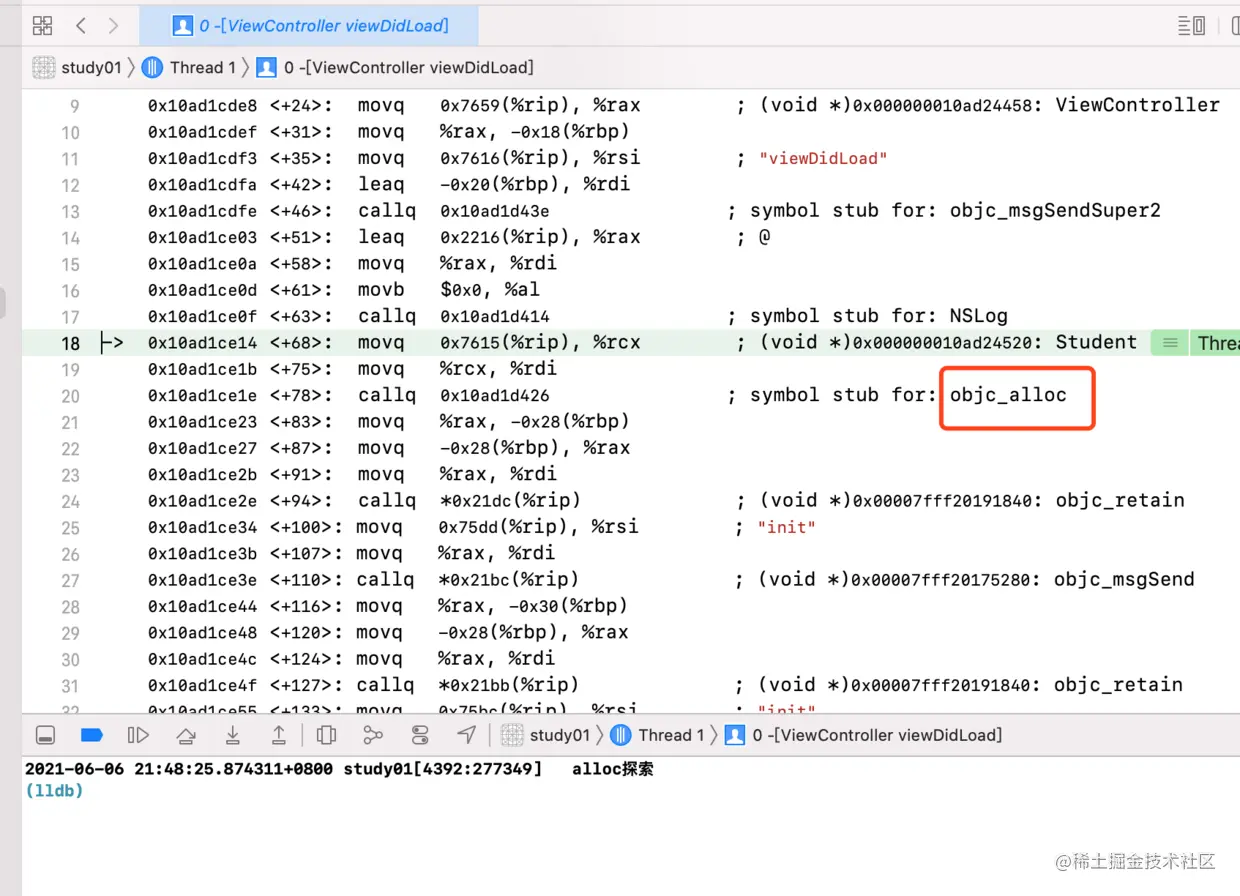Go forward with the right chevron
The image size is (1240, 896).
coord(113,26)
